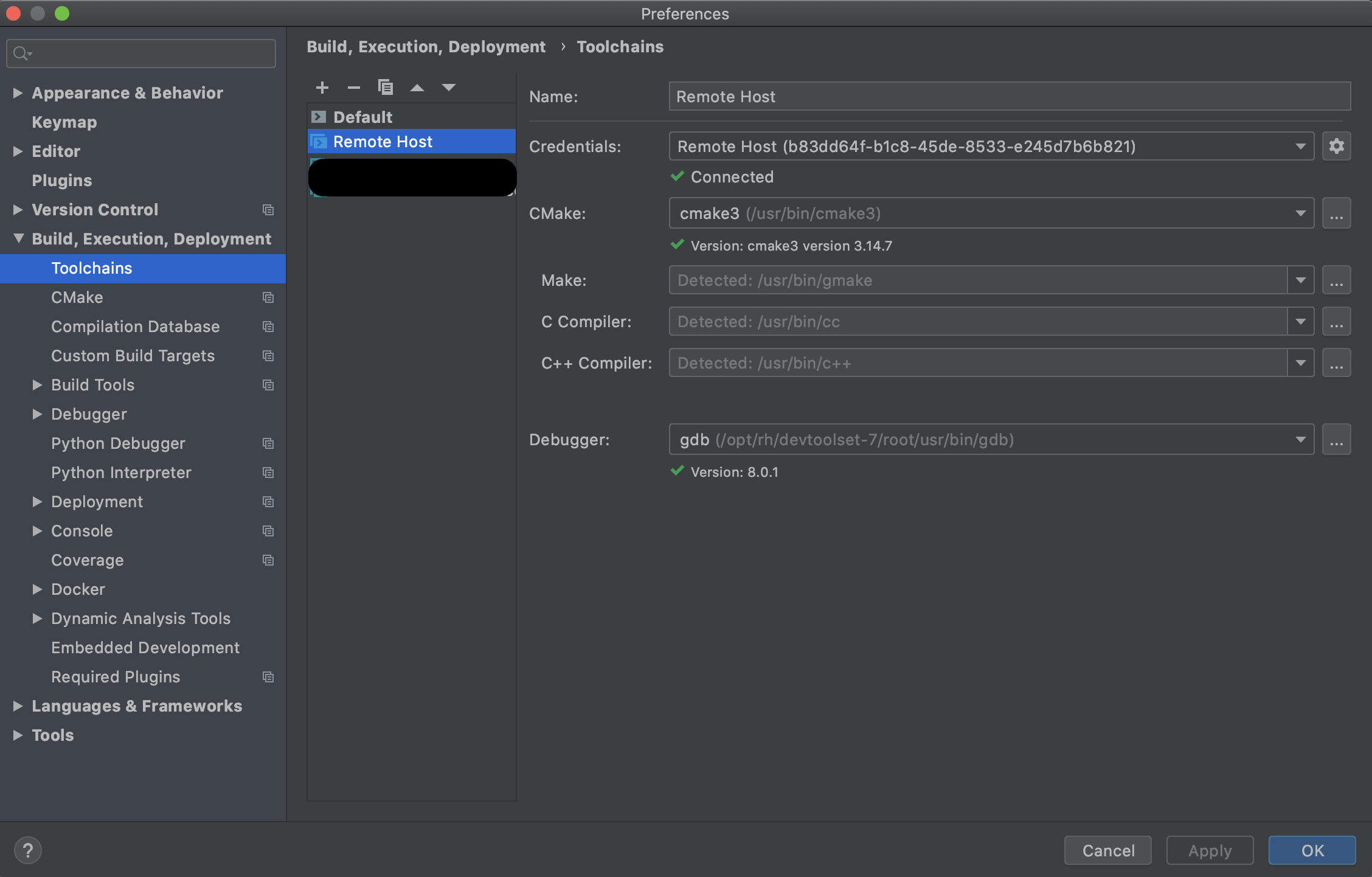Open credentials settings gear icon

1336,147
